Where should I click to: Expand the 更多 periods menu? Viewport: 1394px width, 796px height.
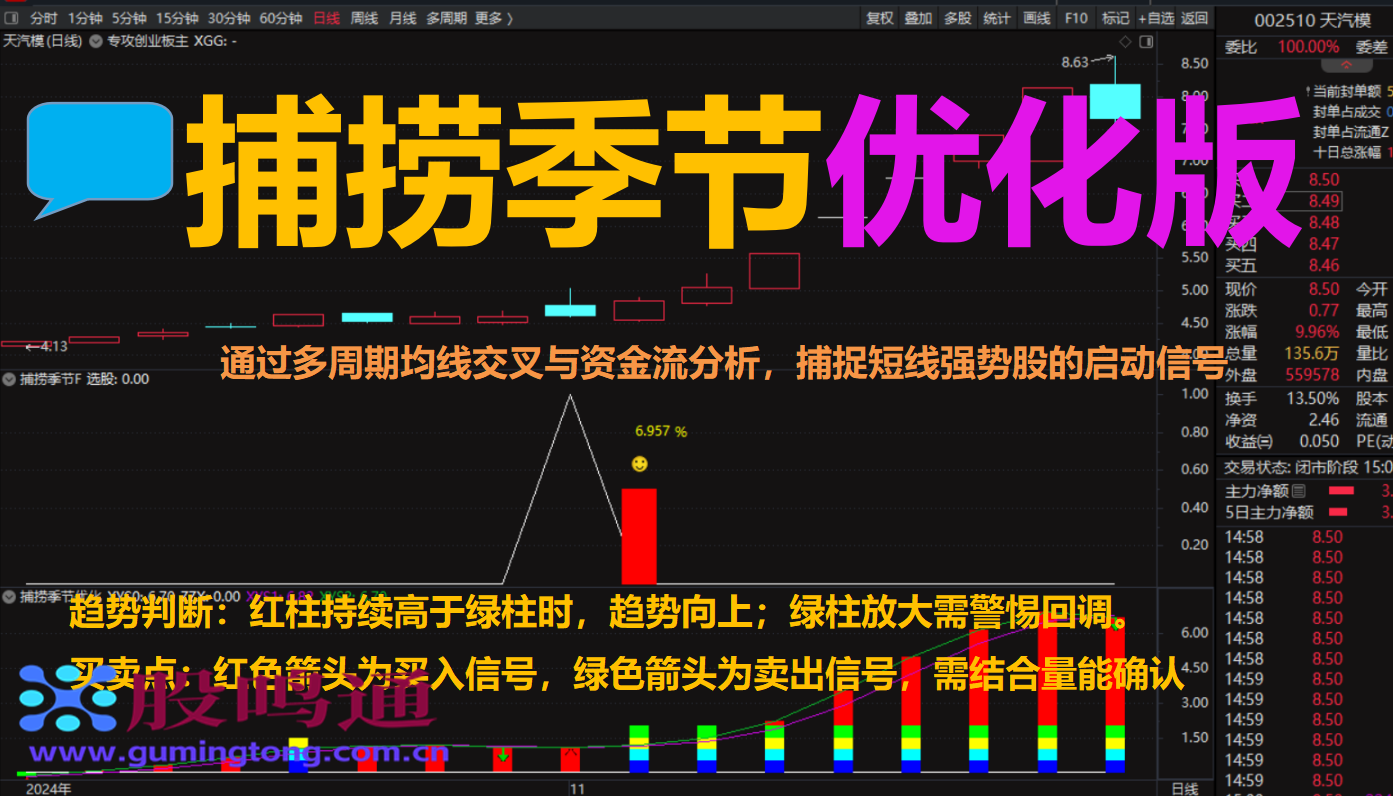coord(487,18)
